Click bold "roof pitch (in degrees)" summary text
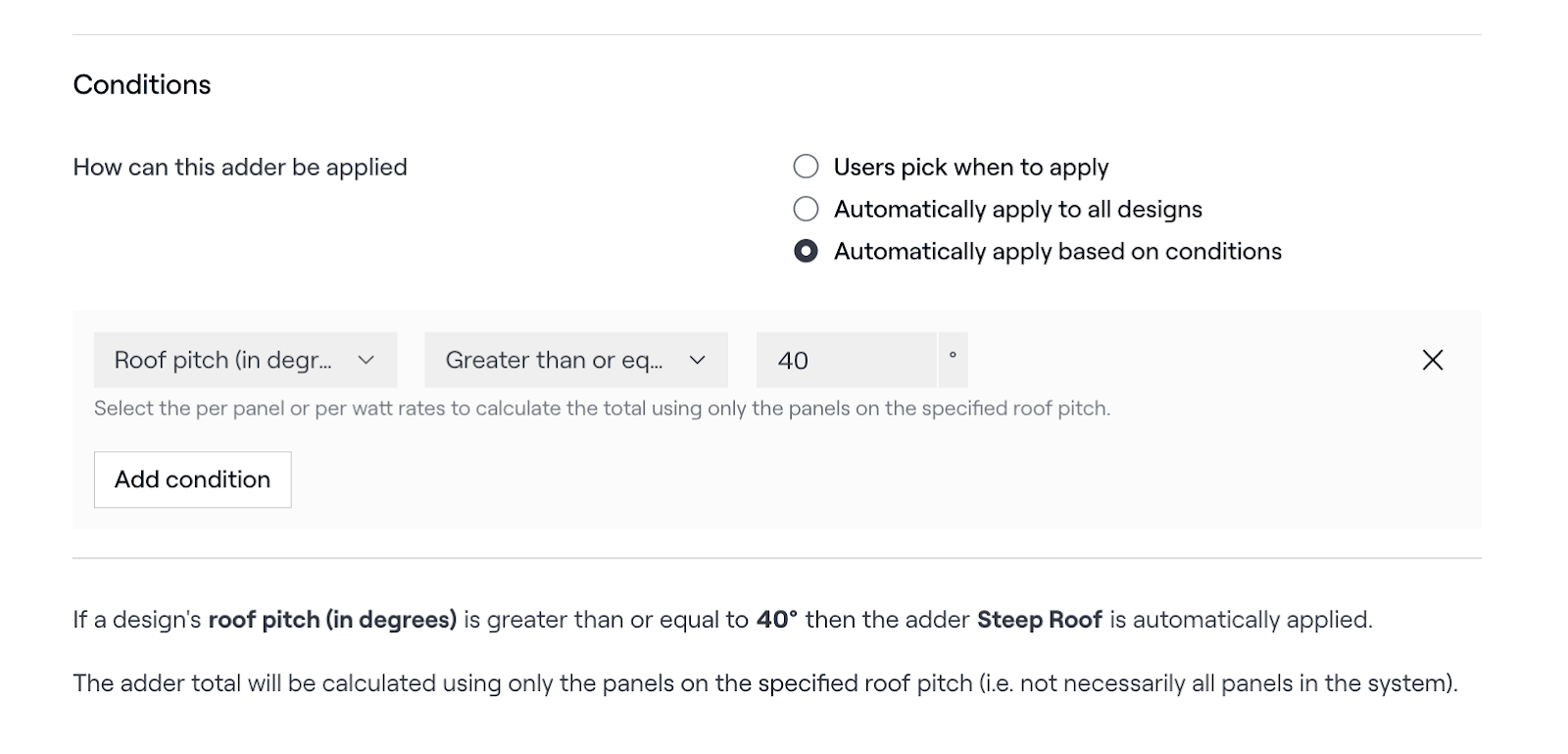 point(332,620)
